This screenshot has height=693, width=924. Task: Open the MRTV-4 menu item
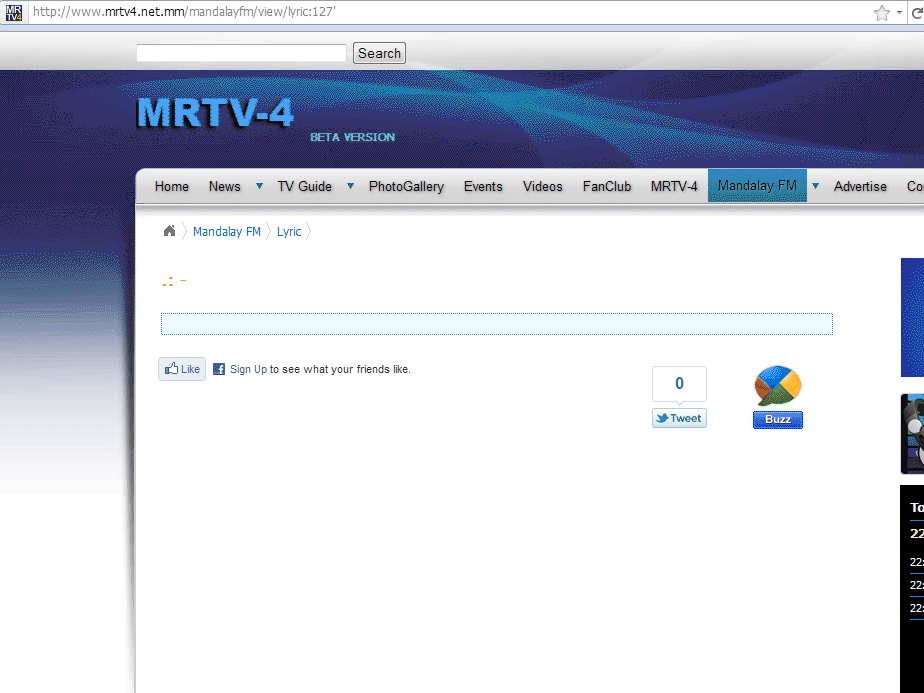coord(674,186)
